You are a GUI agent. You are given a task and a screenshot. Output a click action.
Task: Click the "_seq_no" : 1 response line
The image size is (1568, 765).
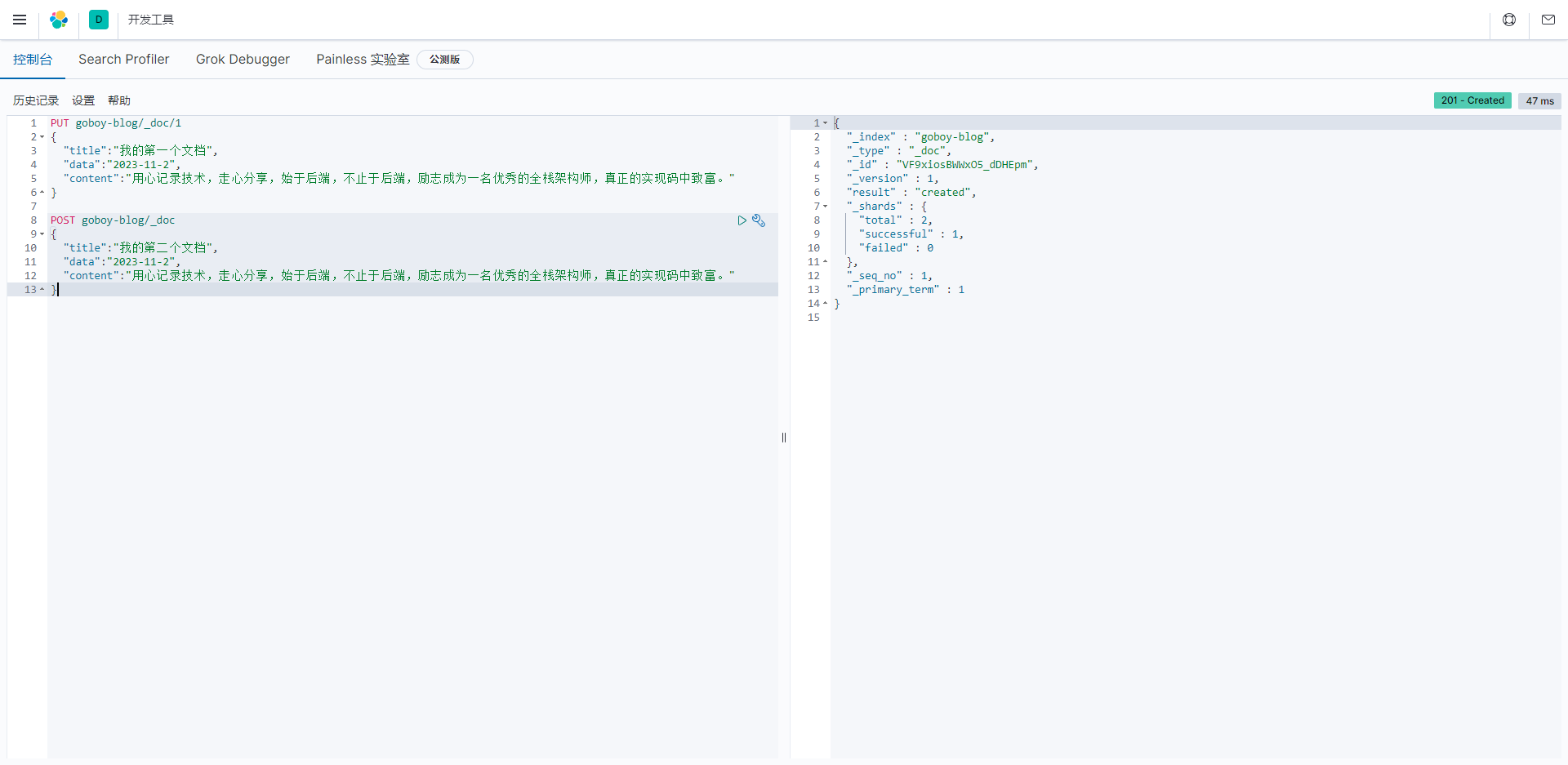(889, 276)
